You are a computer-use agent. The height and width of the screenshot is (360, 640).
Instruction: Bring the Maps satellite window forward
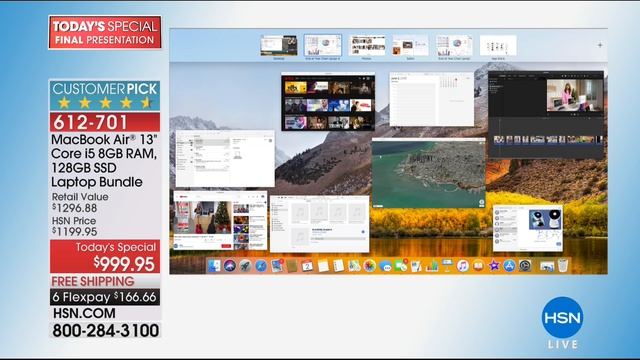429,173
